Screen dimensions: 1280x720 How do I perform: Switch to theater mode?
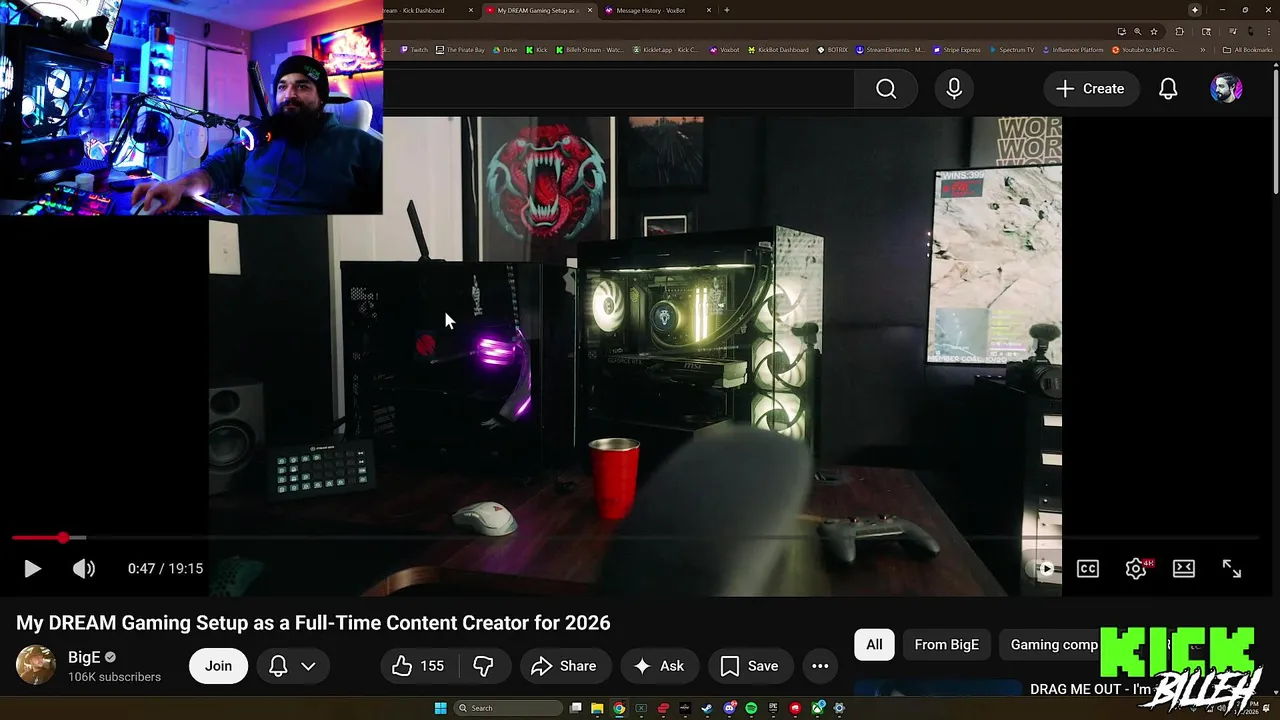[1184, 568]
